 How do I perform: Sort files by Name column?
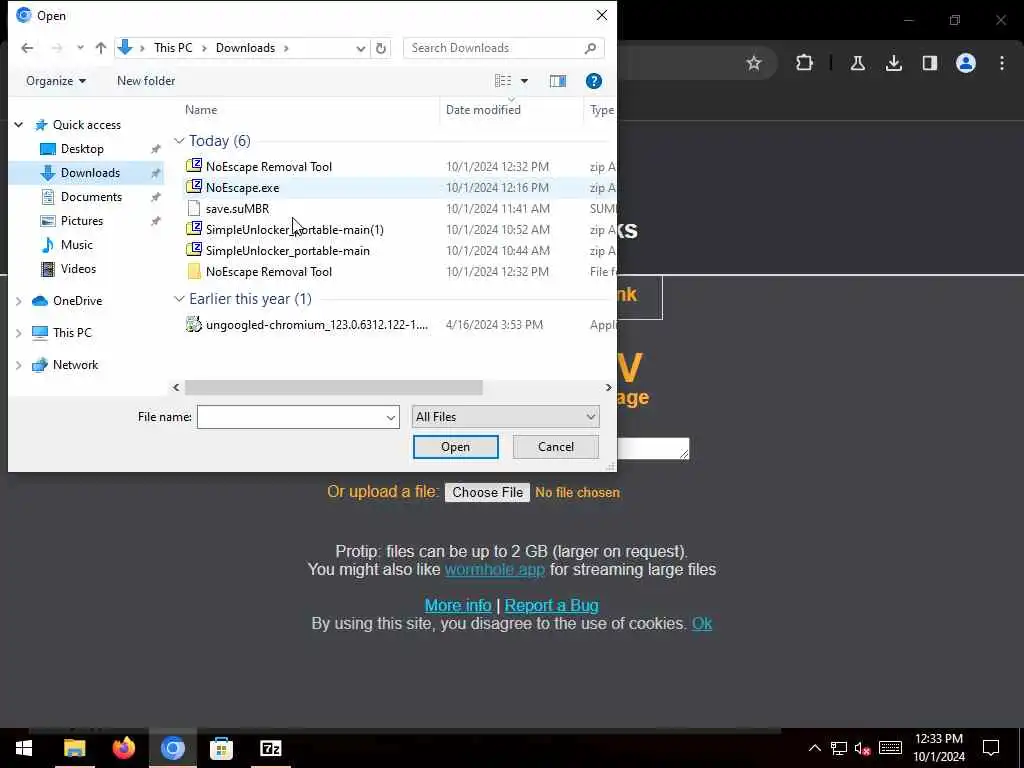tap(200, 110)
